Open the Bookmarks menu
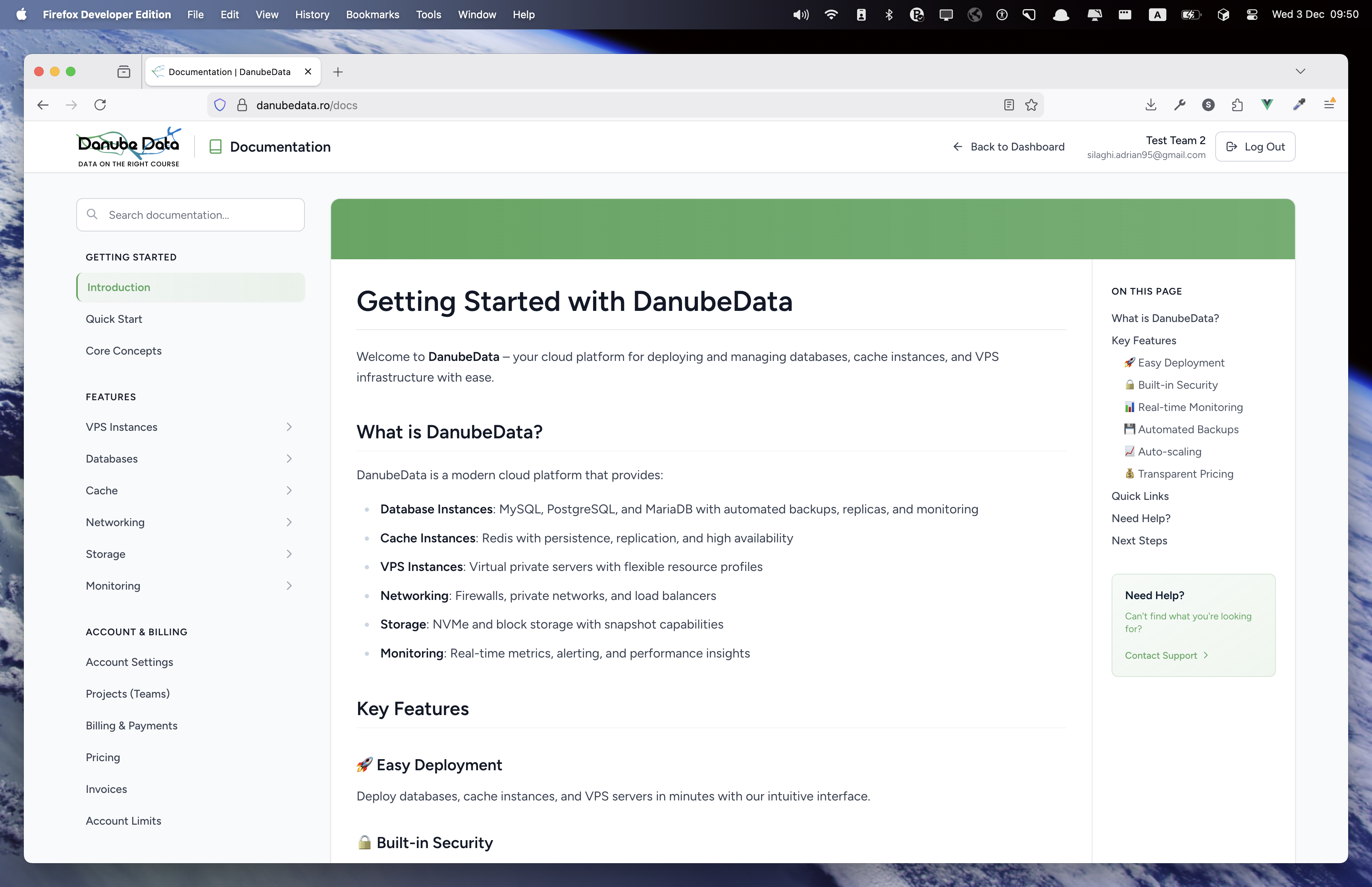Screen dimensions: 1372x887 [372, 14]
